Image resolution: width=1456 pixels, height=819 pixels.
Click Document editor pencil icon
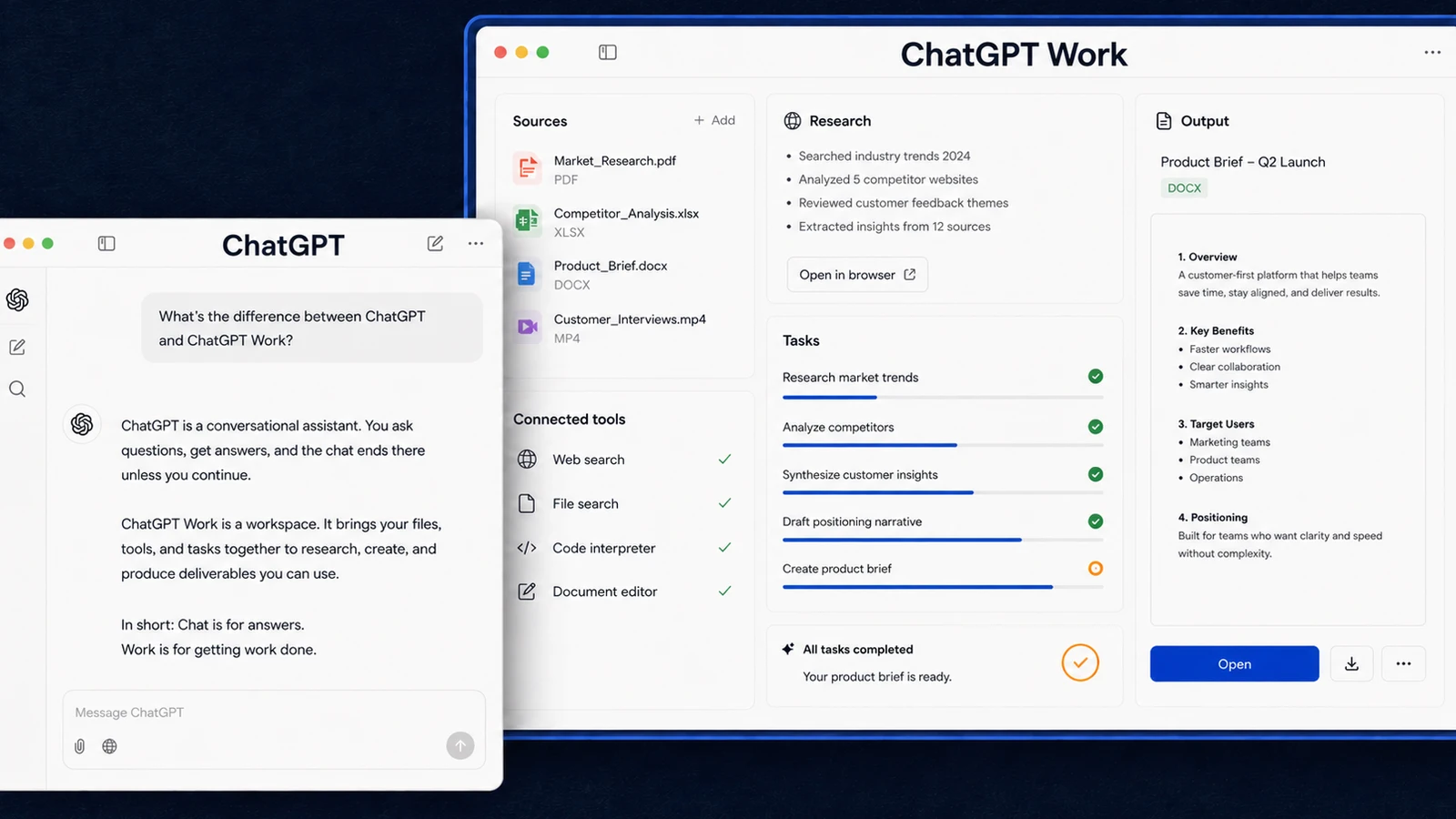tap(527, 591)
